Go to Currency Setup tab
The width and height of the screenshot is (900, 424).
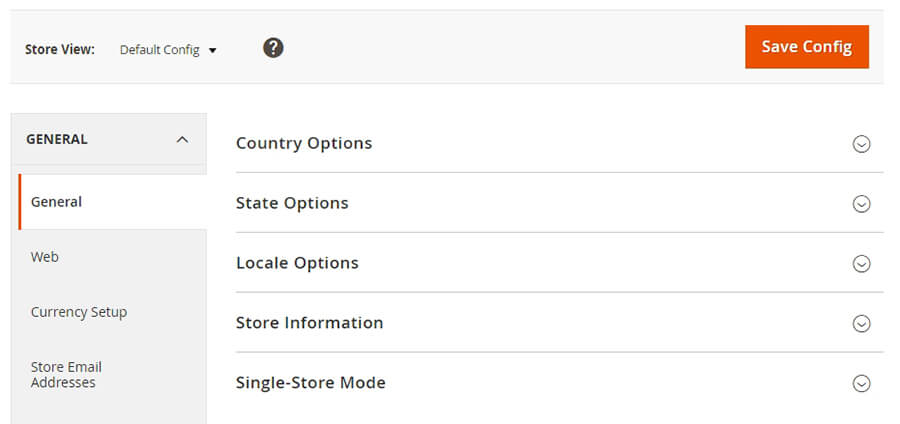click(79, 312)
